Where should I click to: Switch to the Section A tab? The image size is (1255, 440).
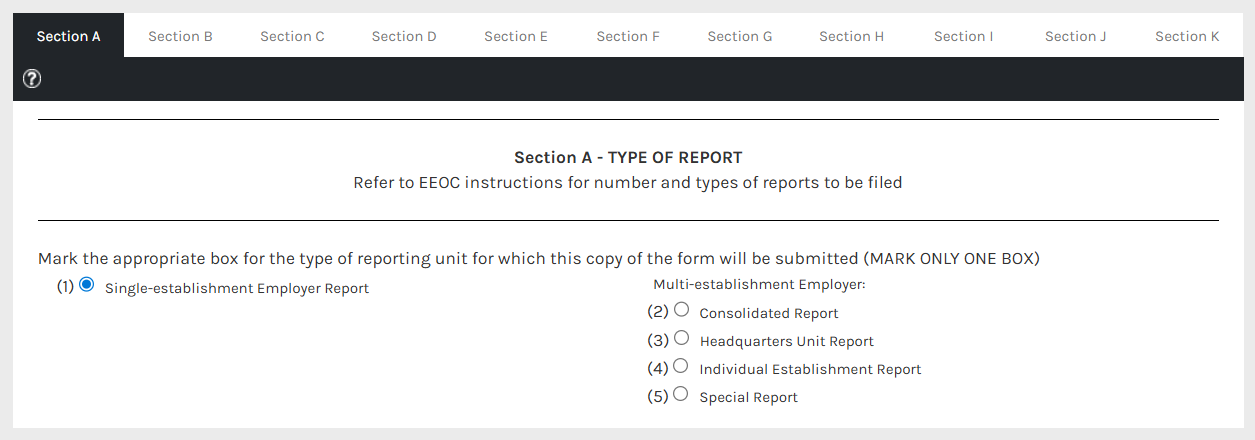(x=68, y=36)
